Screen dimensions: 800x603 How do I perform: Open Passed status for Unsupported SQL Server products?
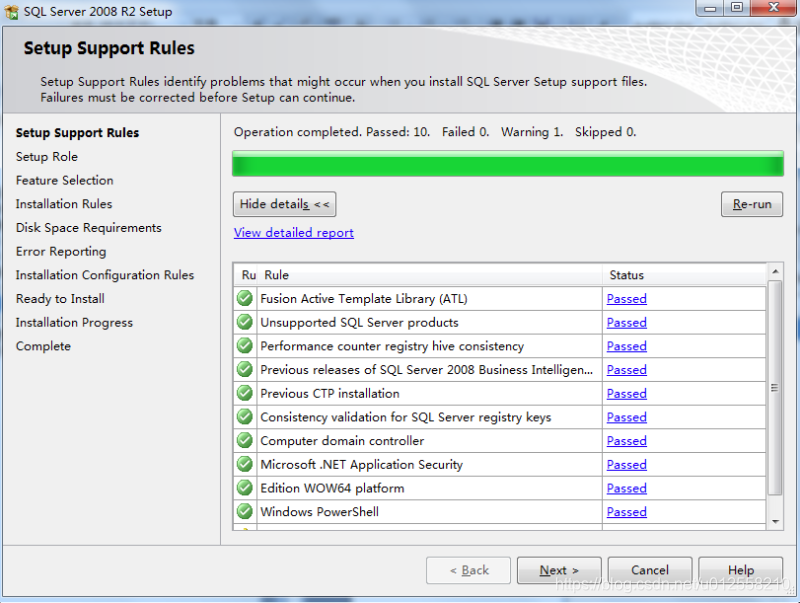(627, 322)
